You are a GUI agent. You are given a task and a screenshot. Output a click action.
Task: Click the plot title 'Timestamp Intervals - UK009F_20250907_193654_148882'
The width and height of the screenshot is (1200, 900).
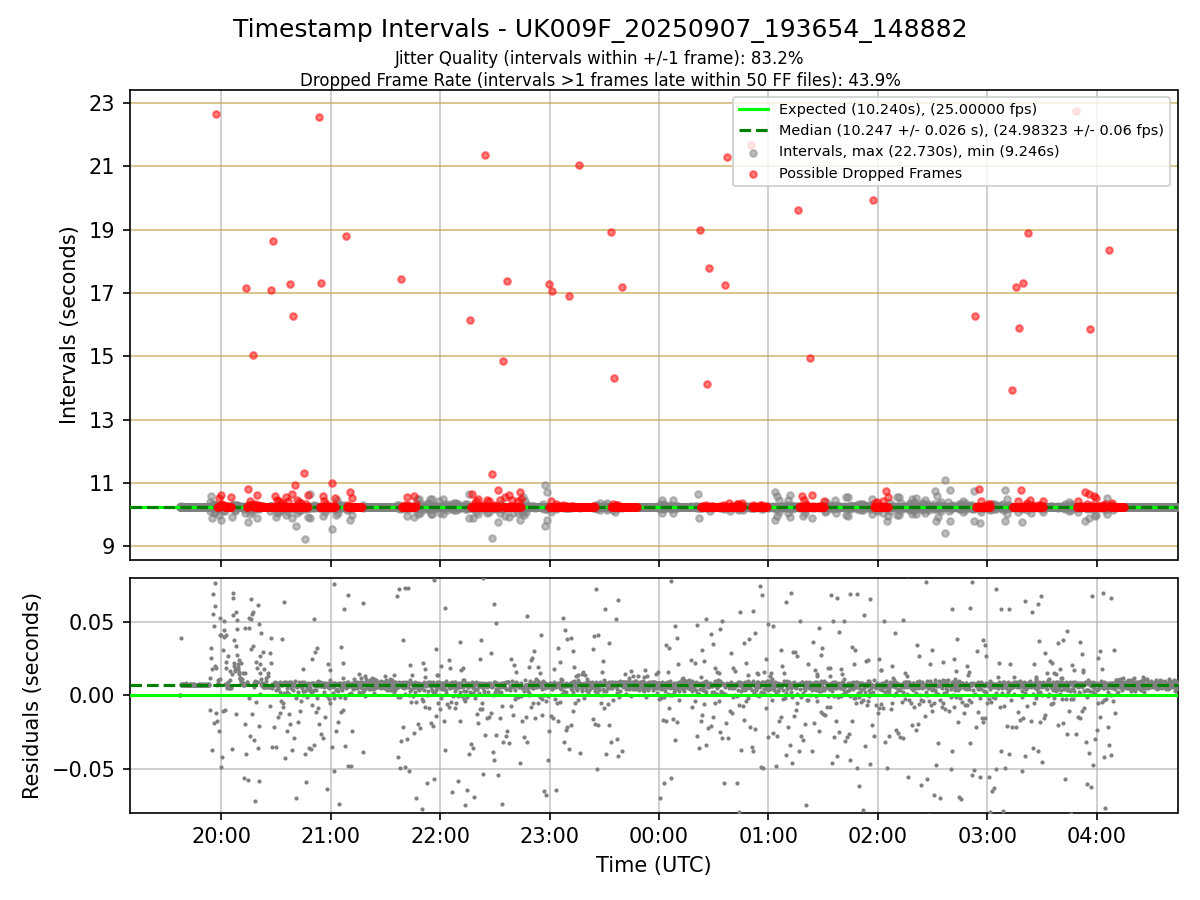pyautogui.click(x=600, y=29)
